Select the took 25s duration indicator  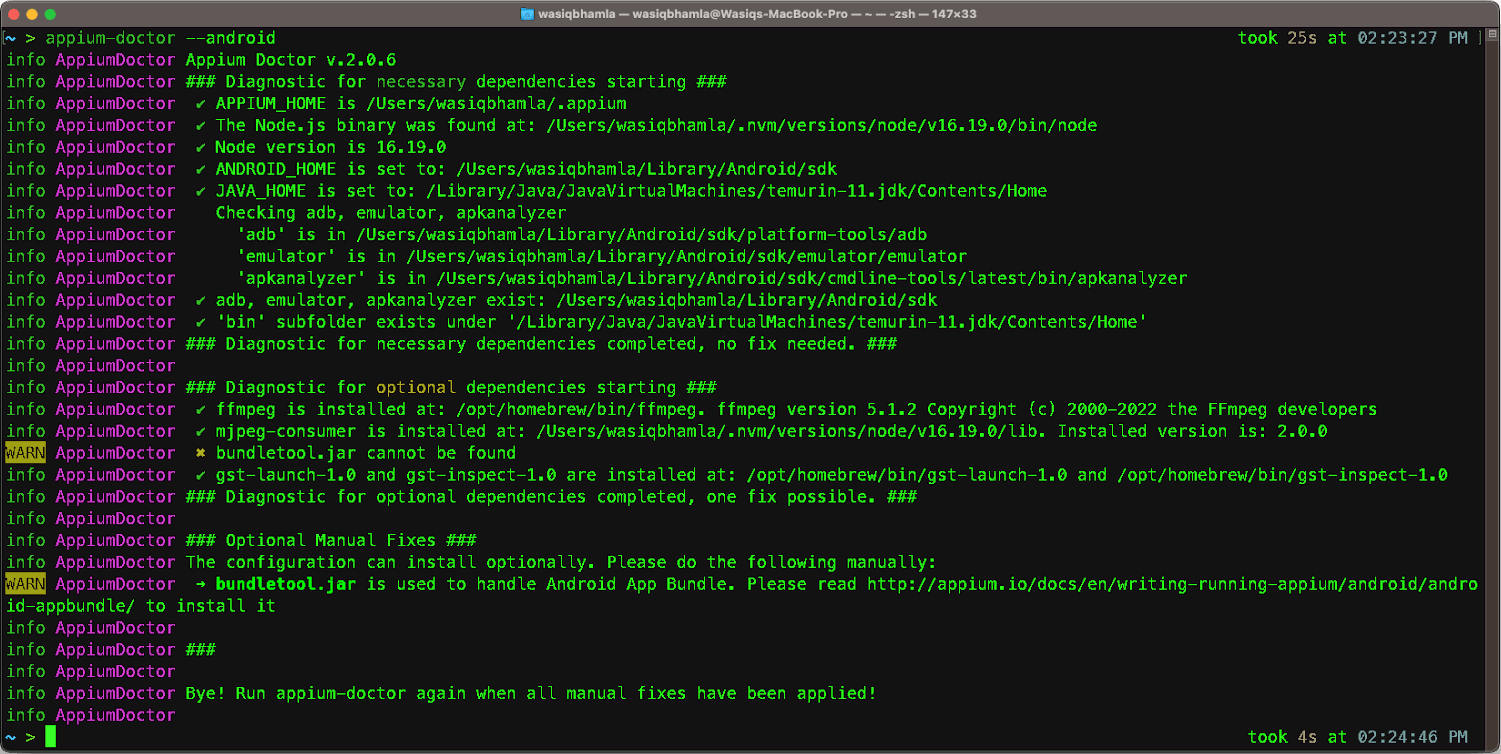point(1270,38)
